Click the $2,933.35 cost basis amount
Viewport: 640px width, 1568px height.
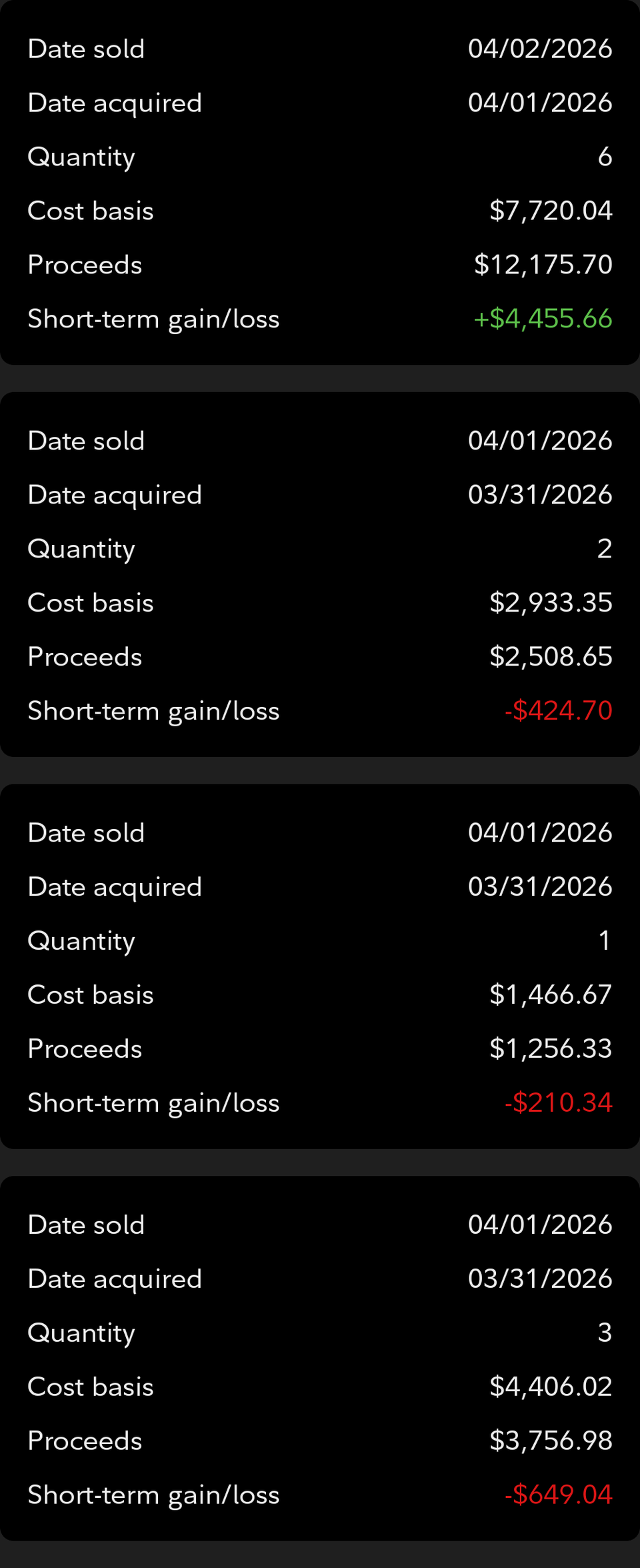551,603
